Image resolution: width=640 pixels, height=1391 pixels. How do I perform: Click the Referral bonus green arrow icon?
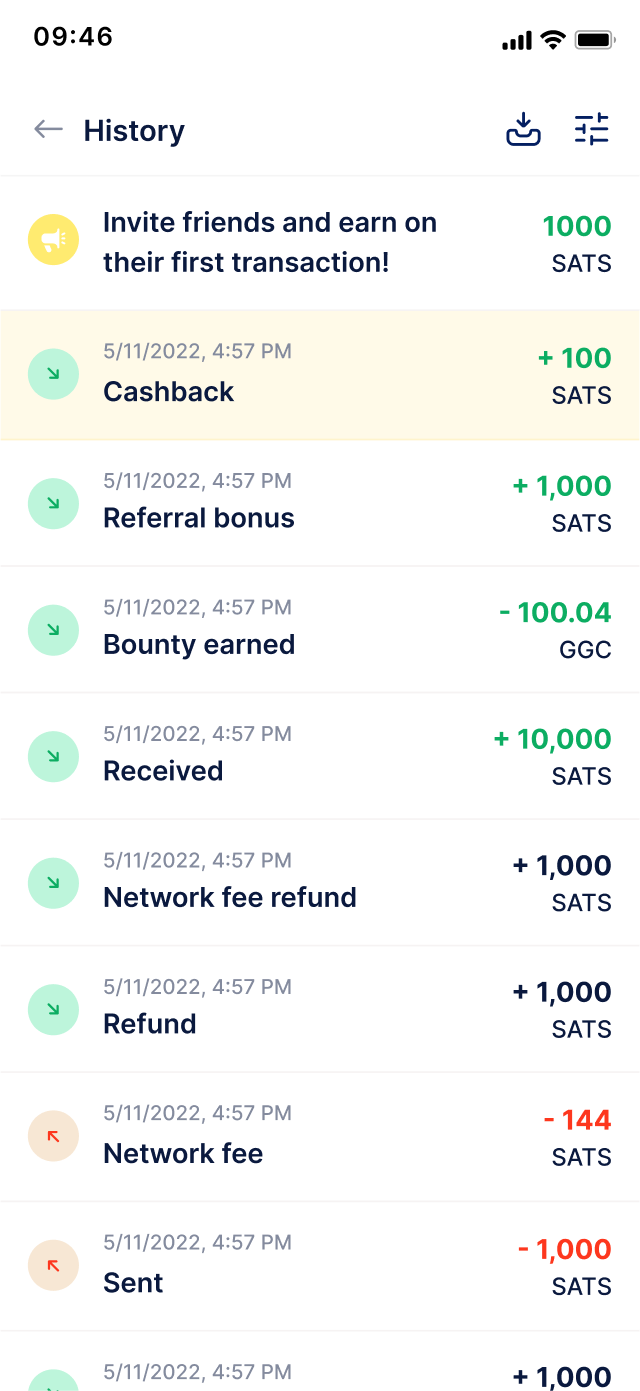(53, 502)
